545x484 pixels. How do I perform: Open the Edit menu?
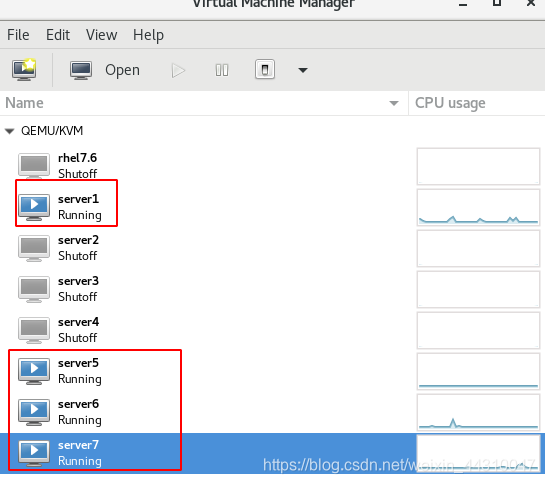click(58, 35)
